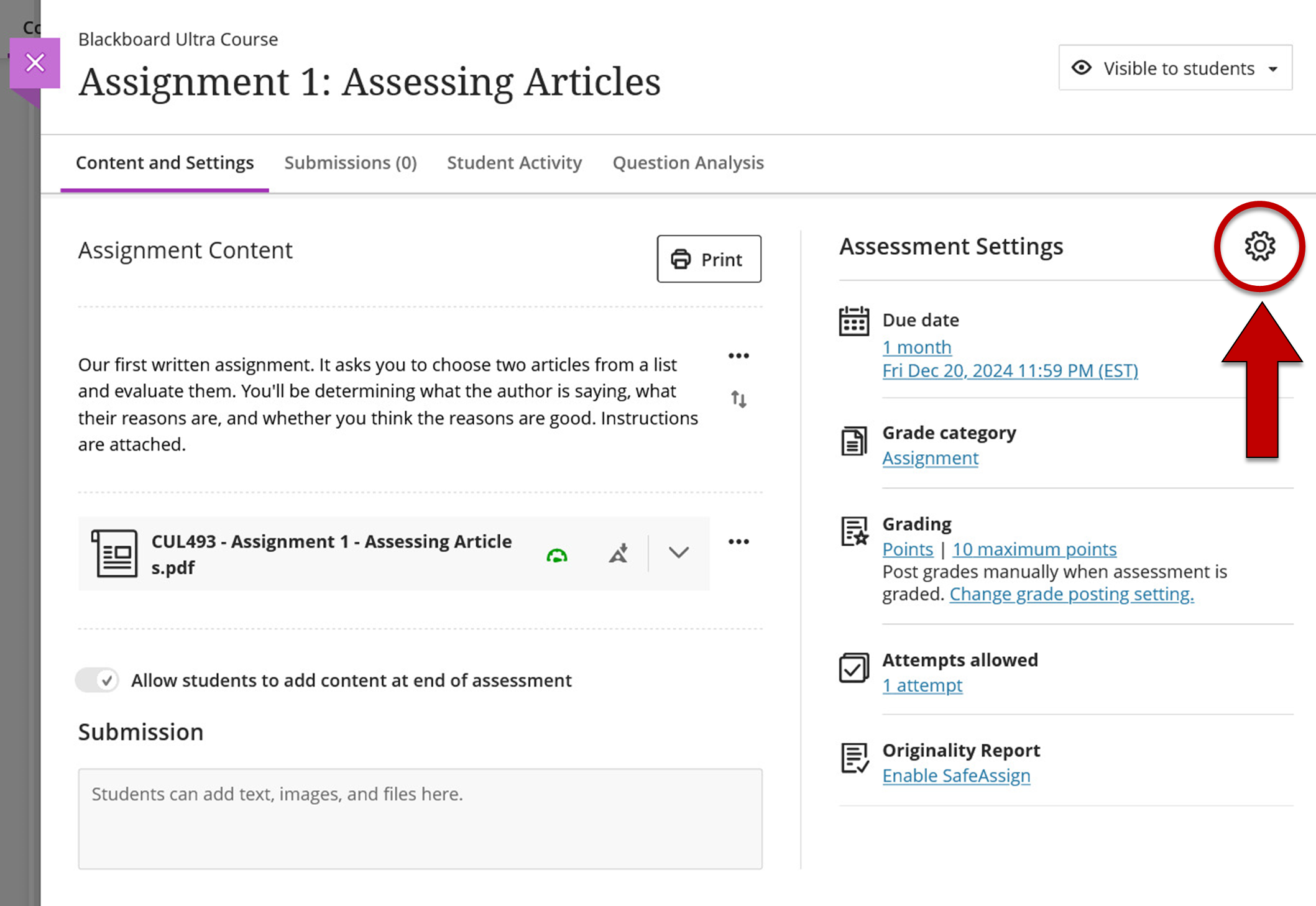Open the Visible to students dropdown
Image resolution: width=1316 pixels, height=906 pixels.
click(x=1175, y=68)
